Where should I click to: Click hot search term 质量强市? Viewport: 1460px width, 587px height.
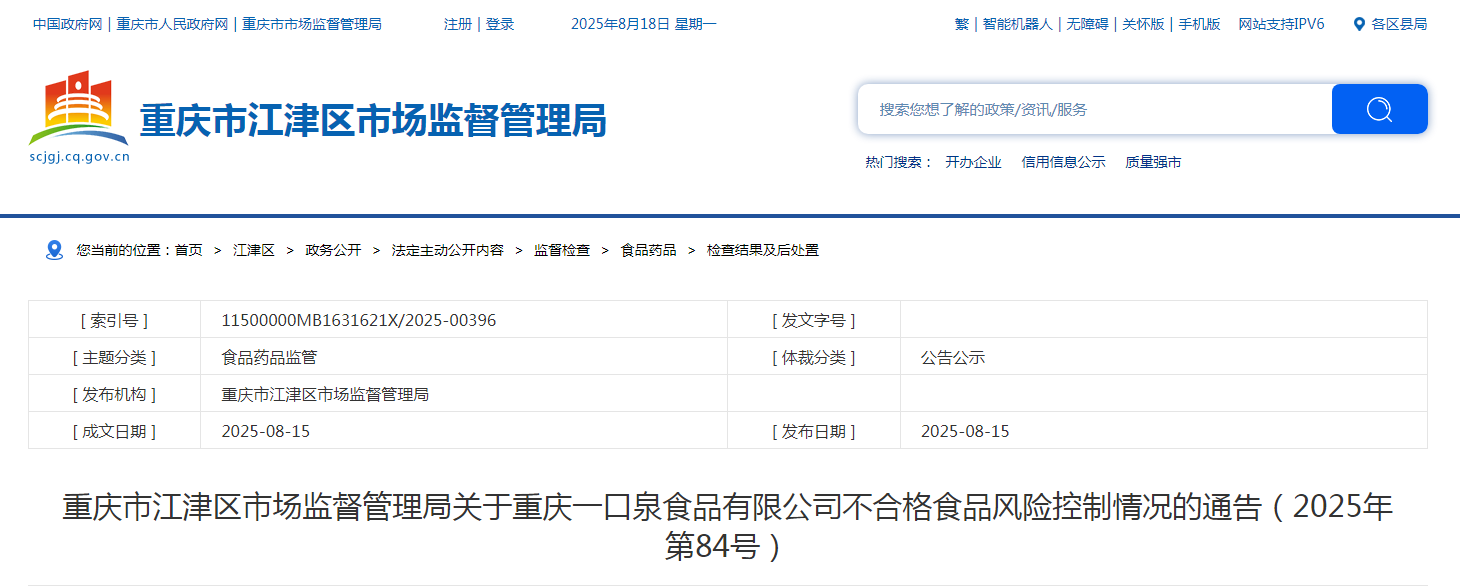tap(1153, 162)
